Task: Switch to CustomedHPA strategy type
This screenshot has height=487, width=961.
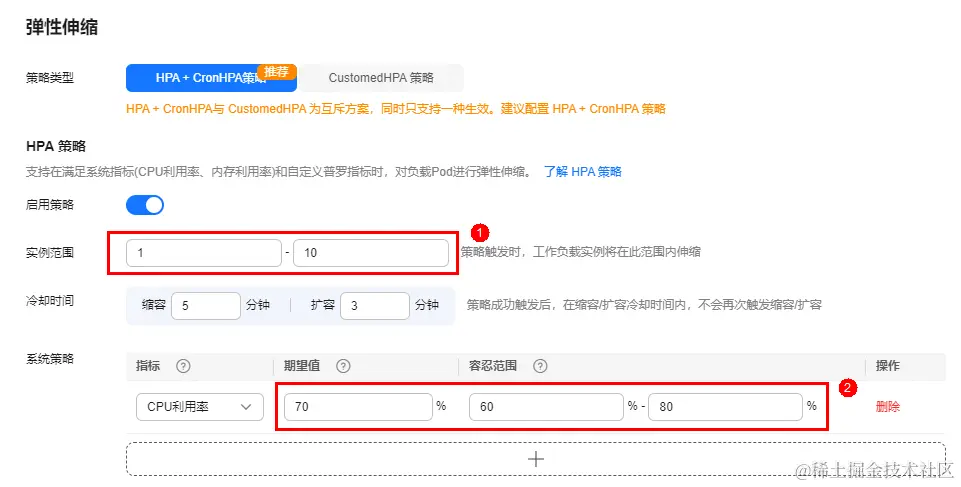Action: pos(381,78)
